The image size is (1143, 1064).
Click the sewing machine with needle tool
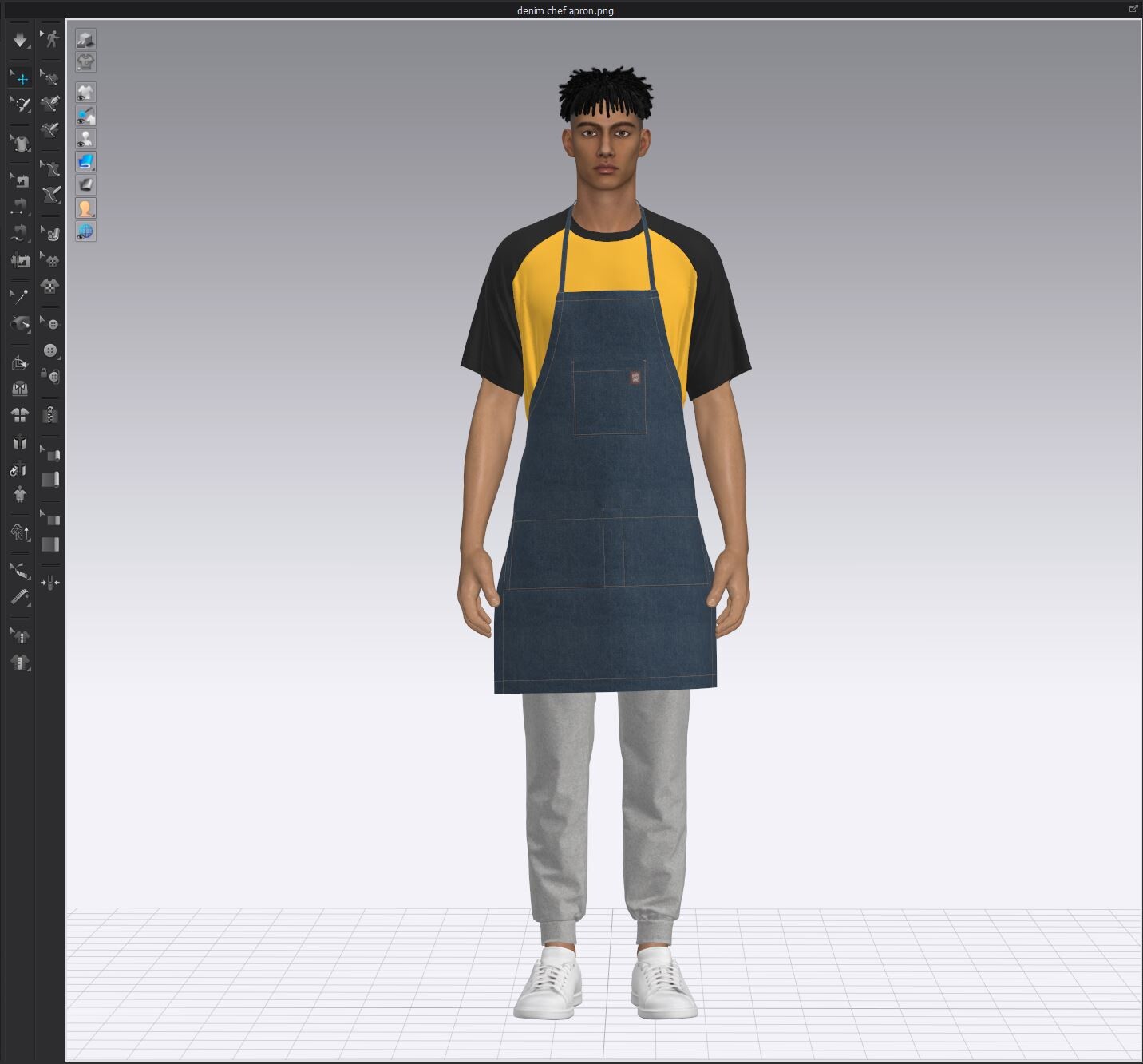click(x=20, y=259)
